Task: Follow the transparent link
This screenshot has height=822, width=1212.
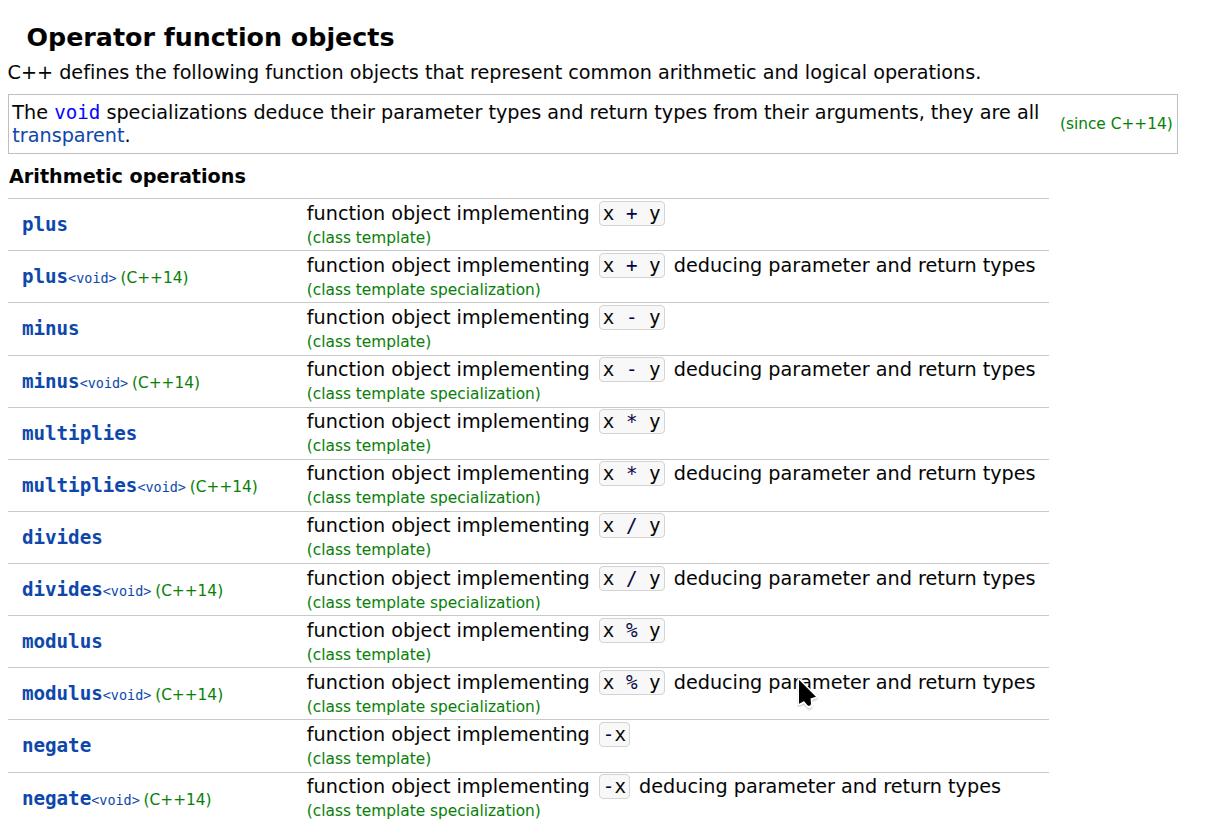Action: 68,135
